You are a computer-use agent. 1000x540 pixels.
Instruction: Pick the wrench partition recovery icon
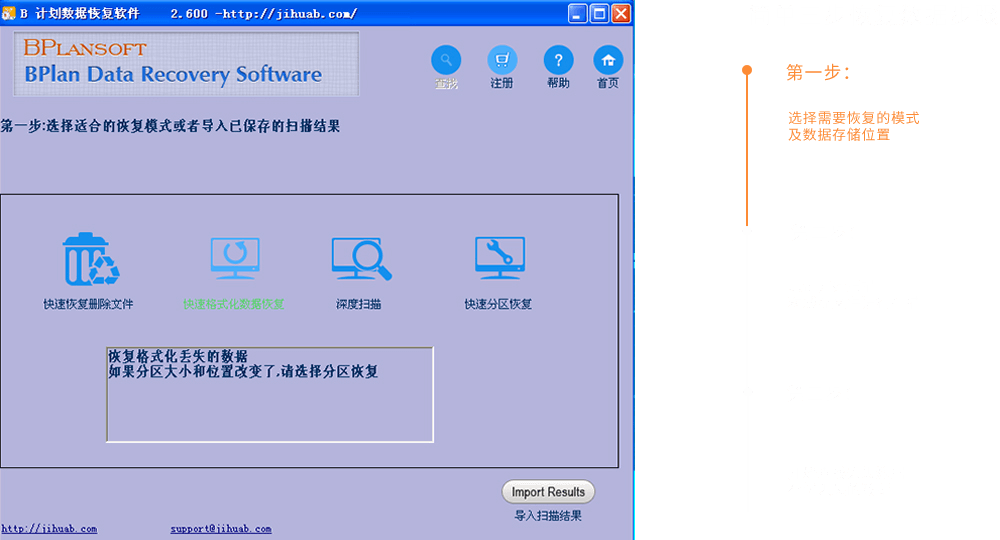point(499,258)
